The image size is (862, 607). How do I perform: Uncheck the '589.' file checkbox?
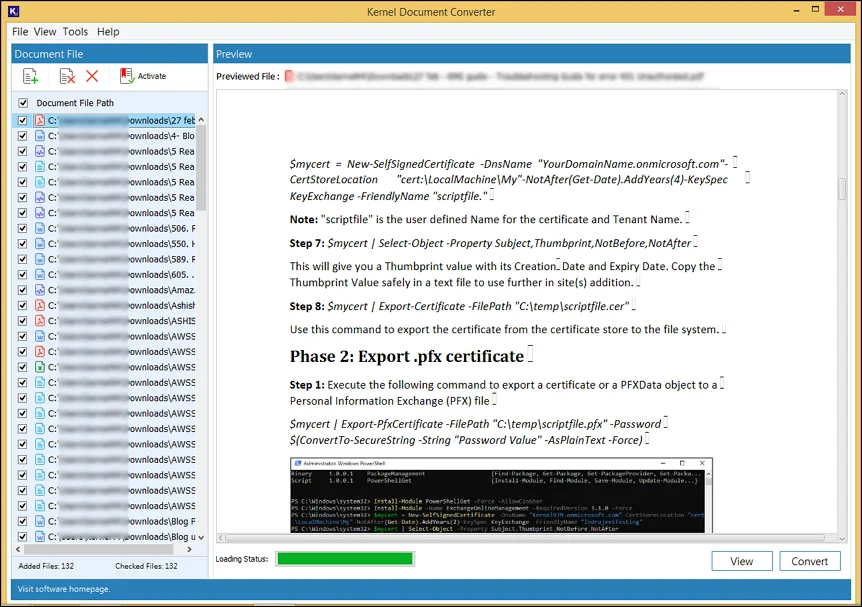click(23, 258)
